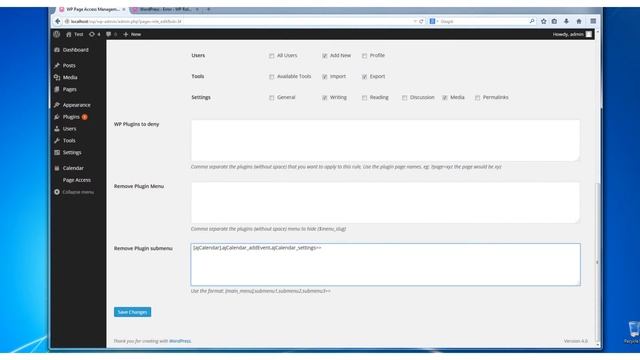Click in the WP Plugins to deny textarea
640x360 pixels.
click(x=385, y=140)
